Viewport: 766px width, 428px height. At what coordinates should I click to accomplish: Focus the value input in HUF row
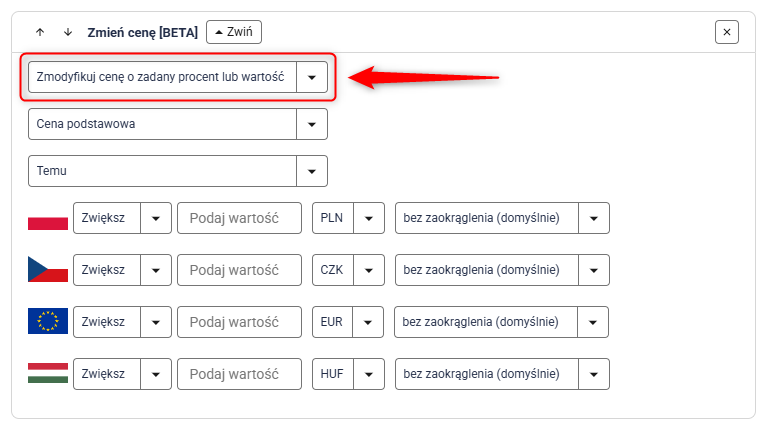pos(239,374)
